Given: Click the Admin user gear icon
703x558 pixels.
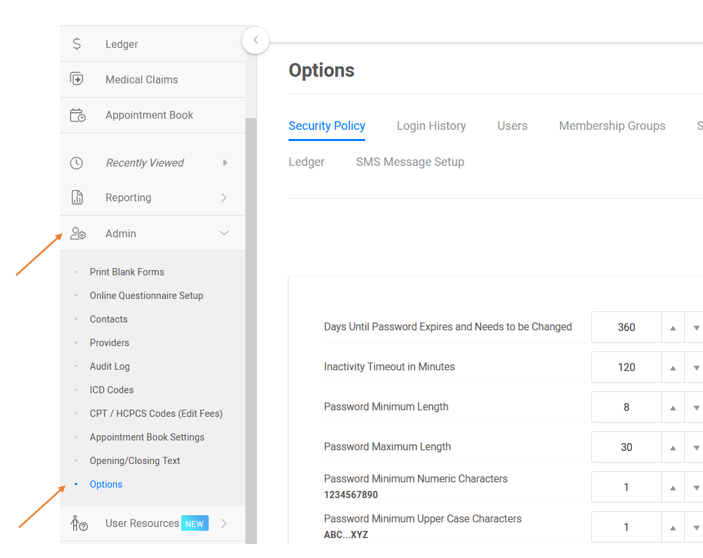Looking at the screenshot, I should (78, 233).
